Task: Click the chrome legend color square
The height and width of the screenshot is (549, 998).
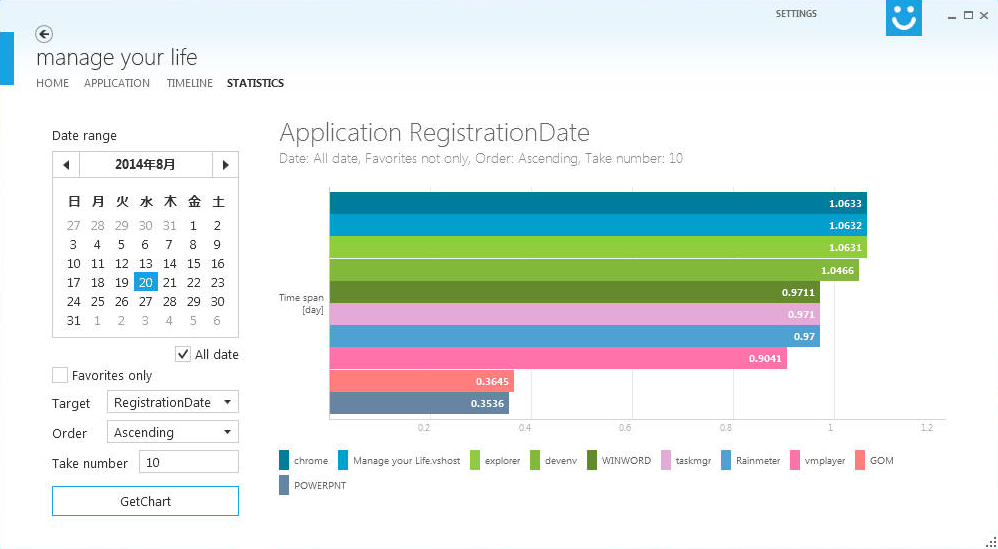Action: tap(285, 461)
